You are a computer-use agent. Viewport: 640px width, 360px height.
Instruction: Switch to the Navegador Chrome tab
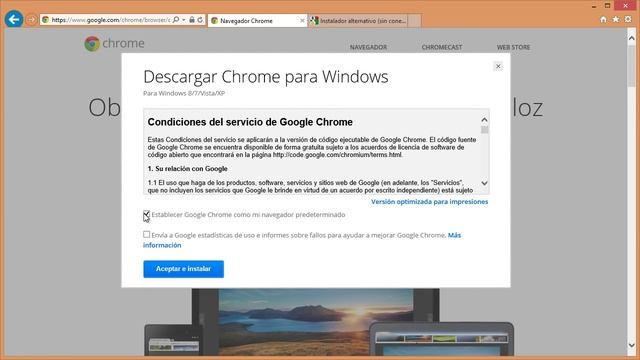(257, 20)
